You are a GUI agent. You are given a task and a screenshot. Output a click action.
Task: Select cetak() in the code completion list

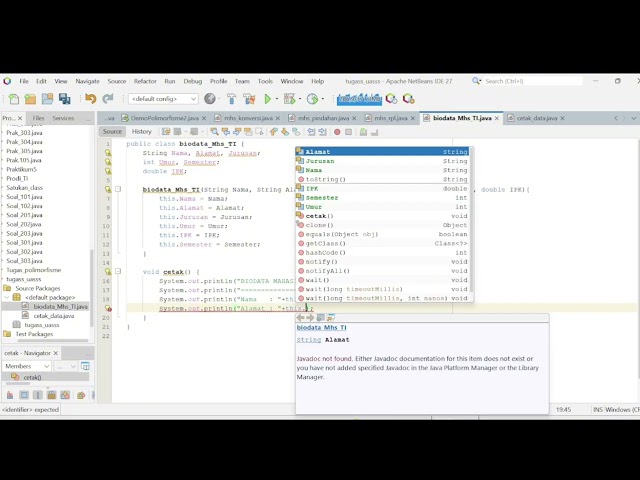(382, 216)
